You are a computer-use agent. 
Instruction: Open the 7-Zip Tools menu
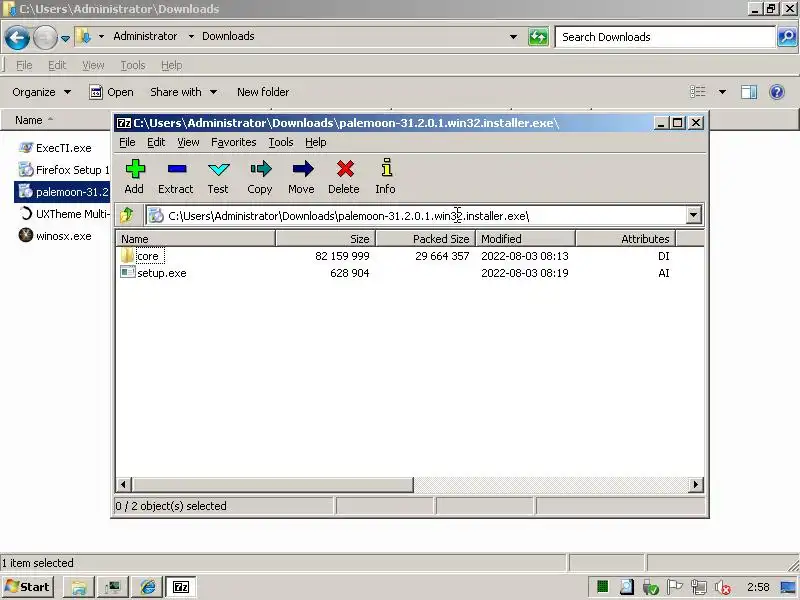click(x=281, y=142)
